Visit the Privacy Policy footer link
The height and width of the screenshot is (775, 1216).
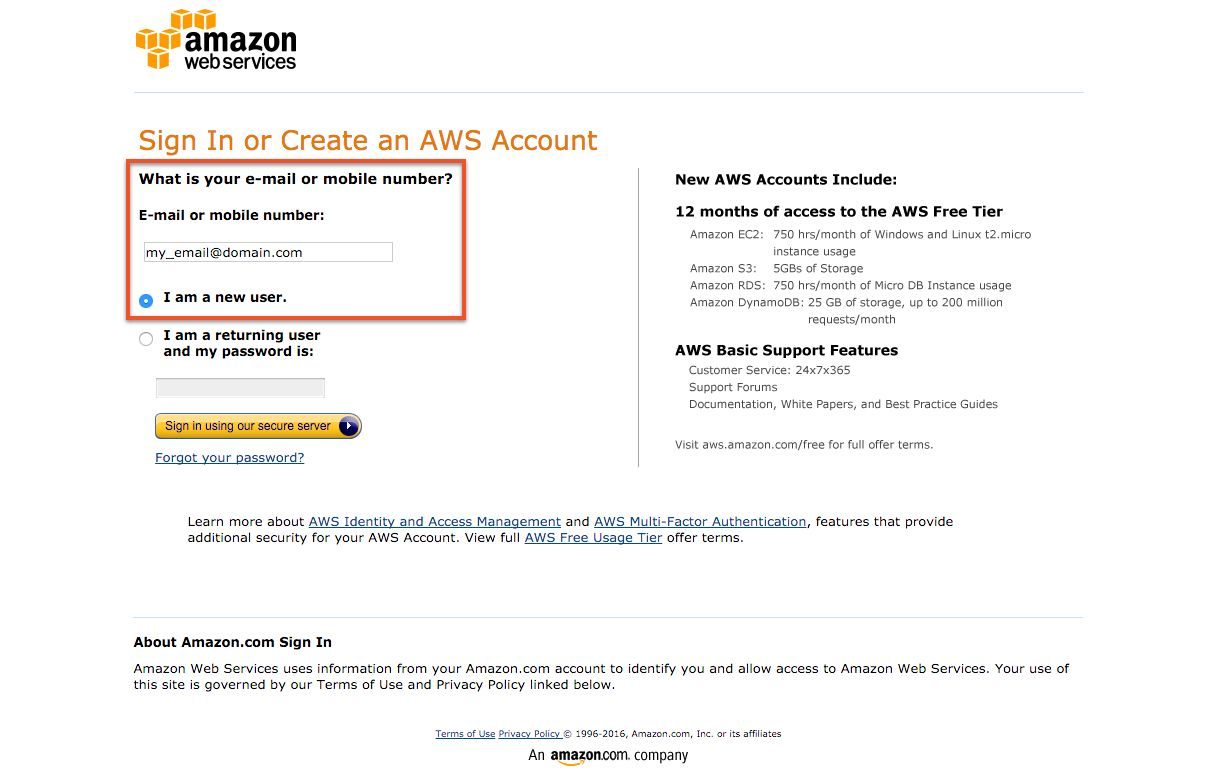529,734
